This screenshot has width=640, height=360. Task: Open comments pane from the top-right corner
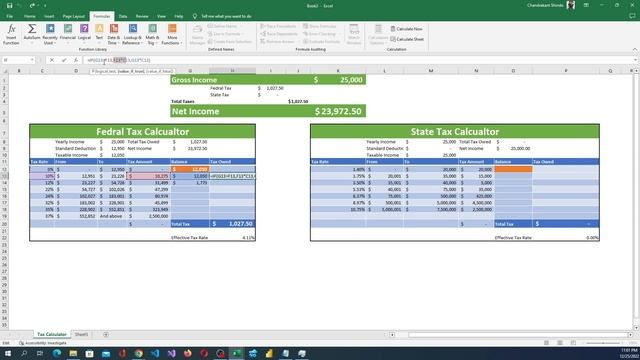coord(632,16)
